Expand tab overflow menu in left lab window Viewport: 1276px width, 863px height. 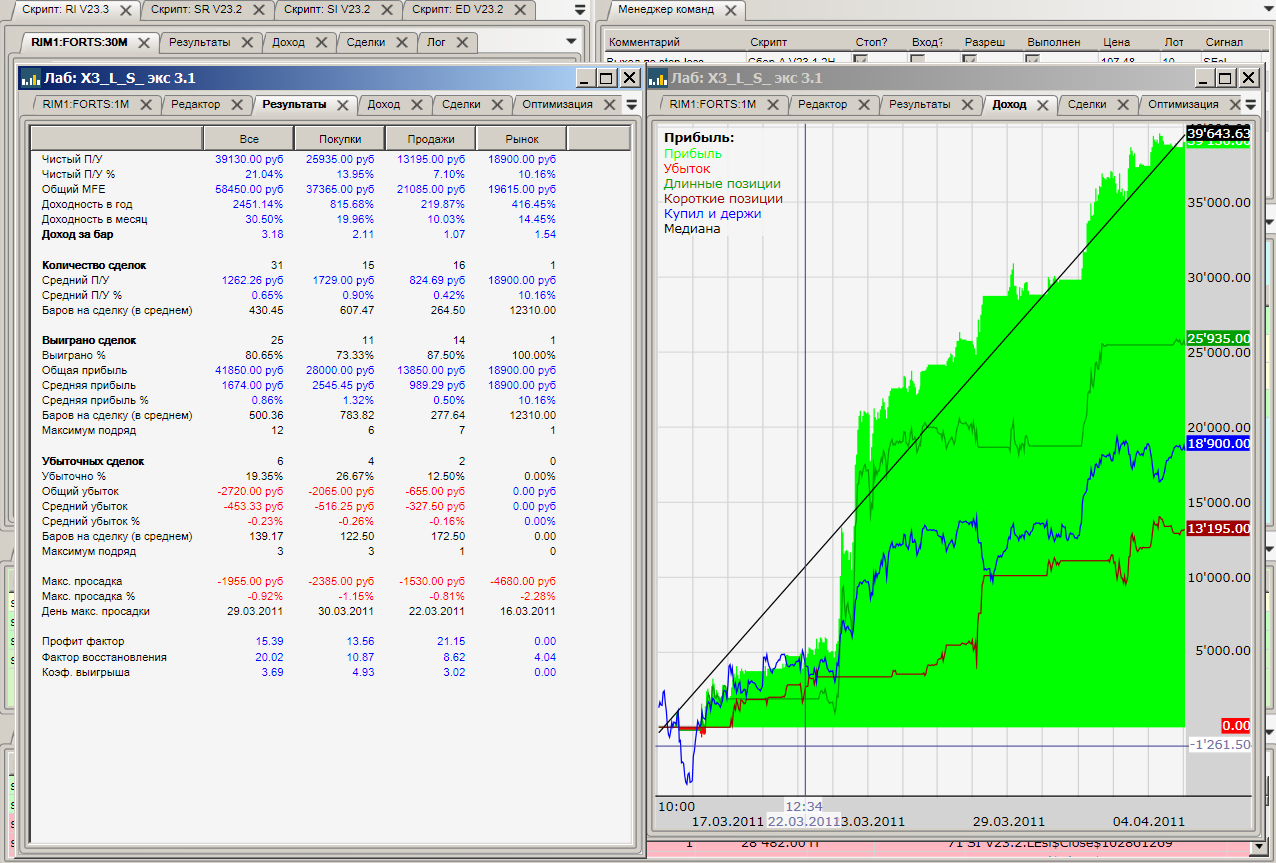tap(631, 105)
